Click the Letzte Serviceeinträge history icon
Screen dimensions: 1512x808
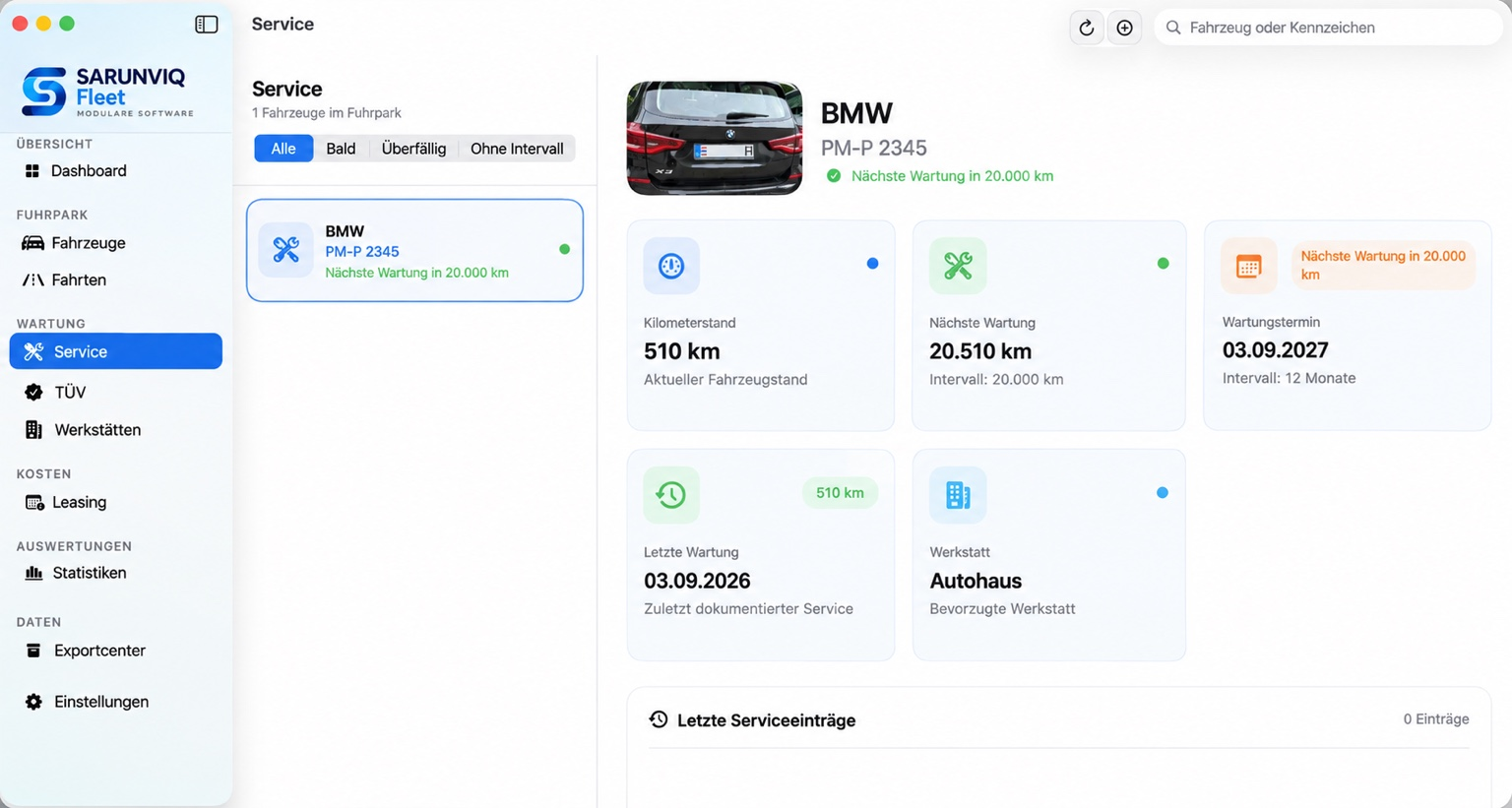(x=659, y=719)
